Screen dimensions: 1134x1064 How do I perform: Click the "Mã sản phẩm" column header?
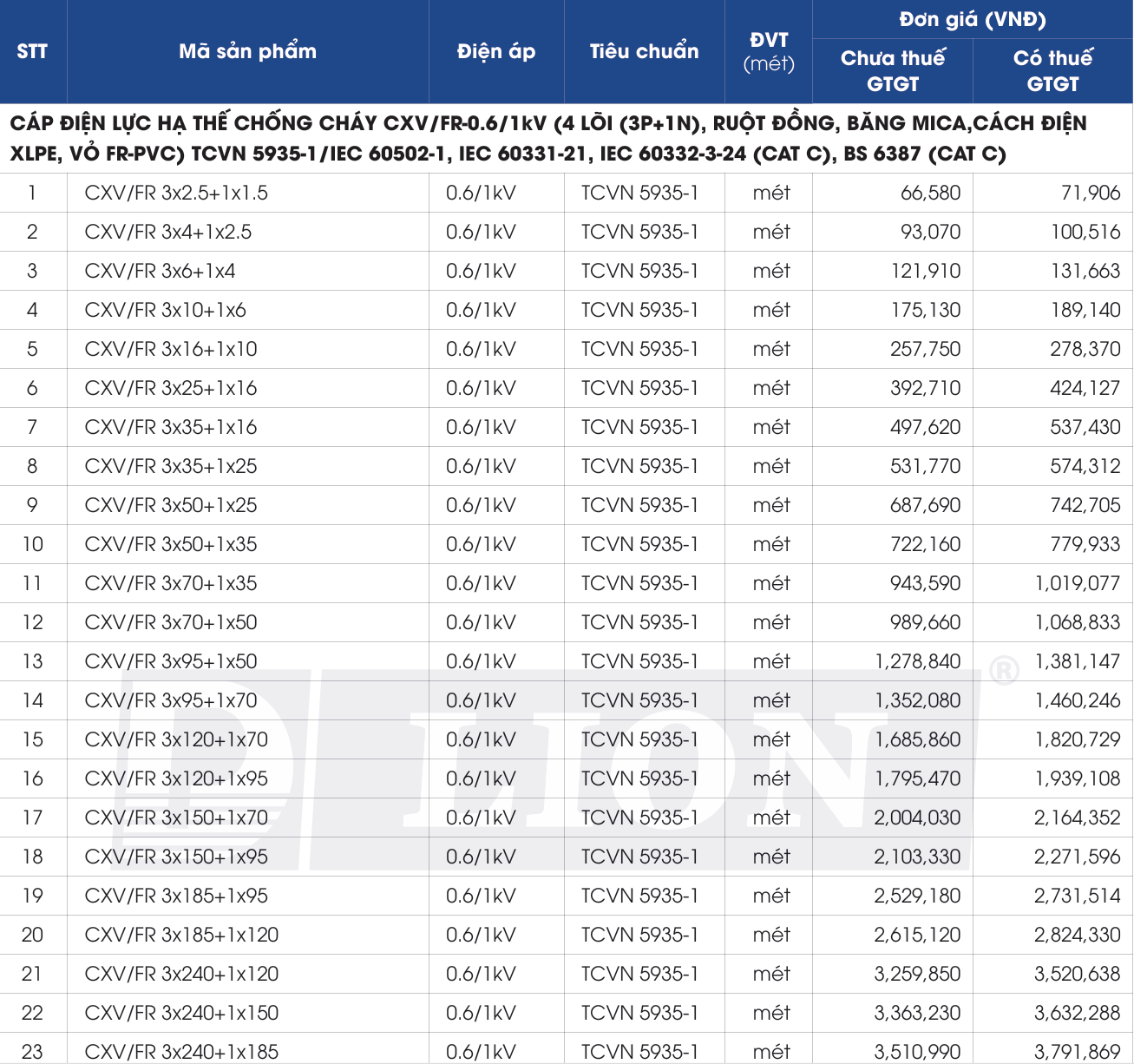coord(247,51)
